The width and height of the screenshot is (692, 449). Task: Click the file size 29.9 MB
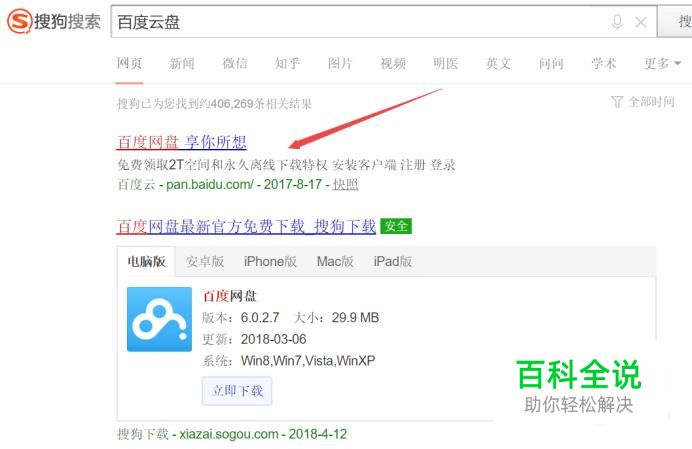[x=355, y=317]
